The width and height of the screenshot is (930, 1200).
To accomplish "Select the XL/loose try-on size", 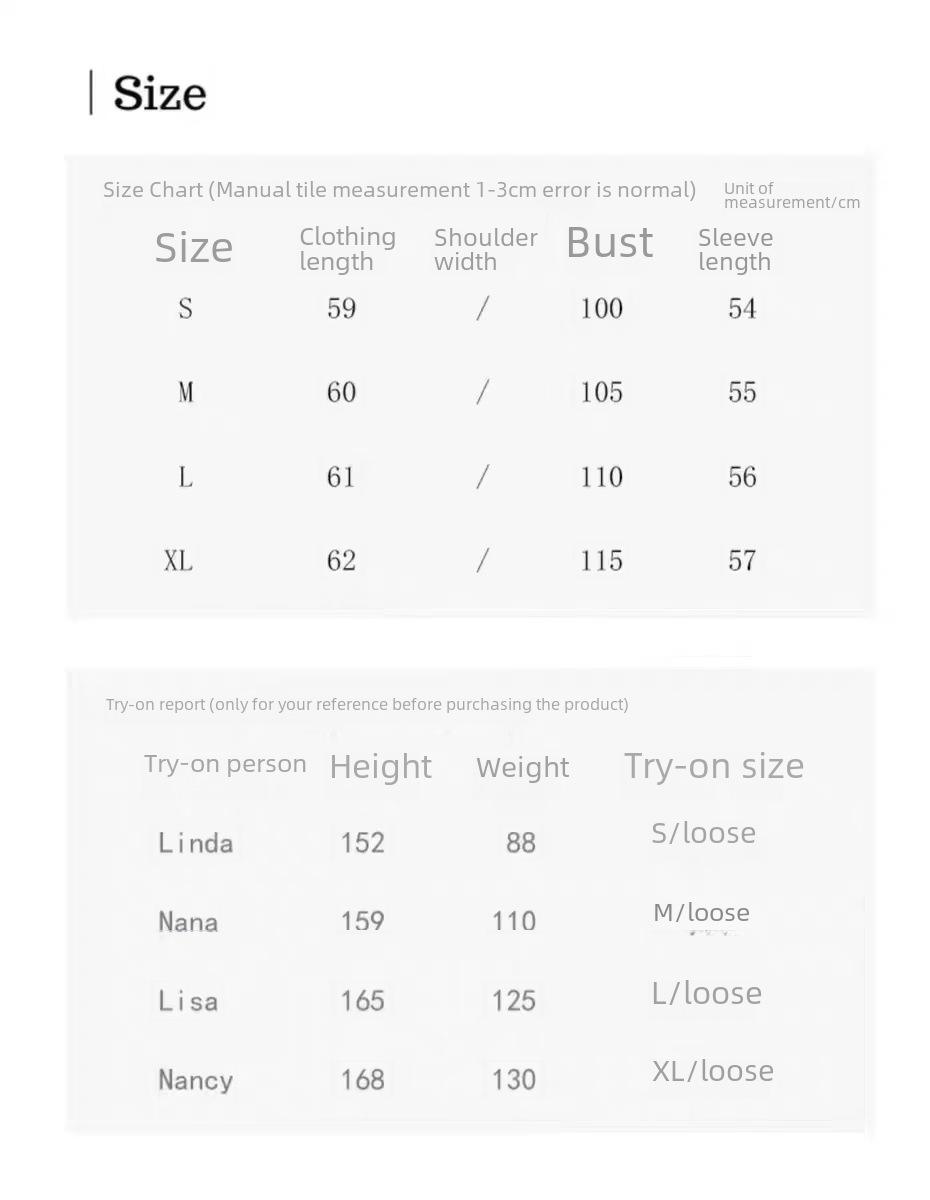I will (x=713, y=1071).
